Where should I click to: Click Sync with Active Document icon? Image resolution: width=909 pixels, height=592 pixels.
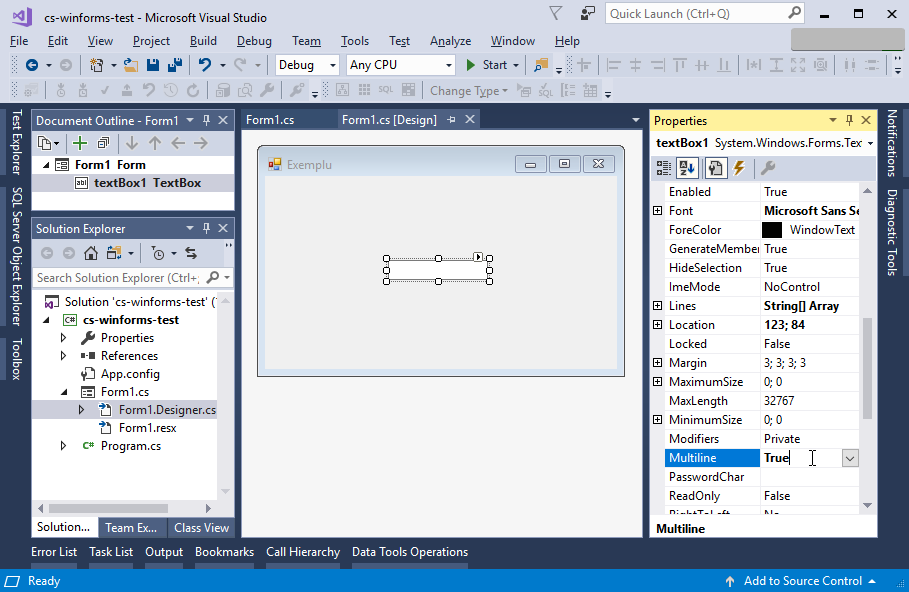tap(191, 253)
